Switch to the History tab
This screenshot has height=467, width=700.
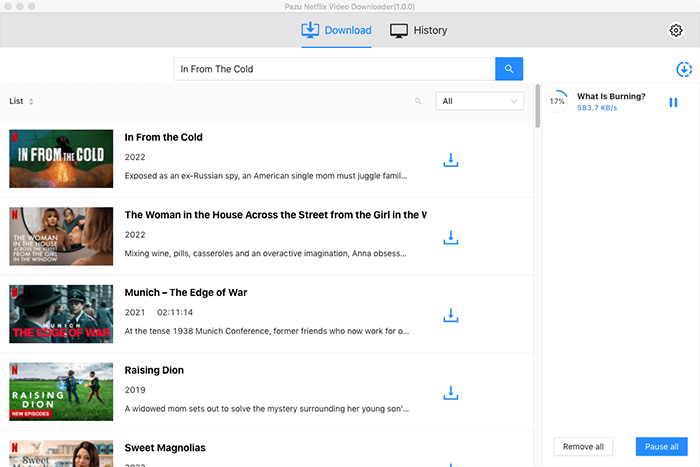(418, 30)
